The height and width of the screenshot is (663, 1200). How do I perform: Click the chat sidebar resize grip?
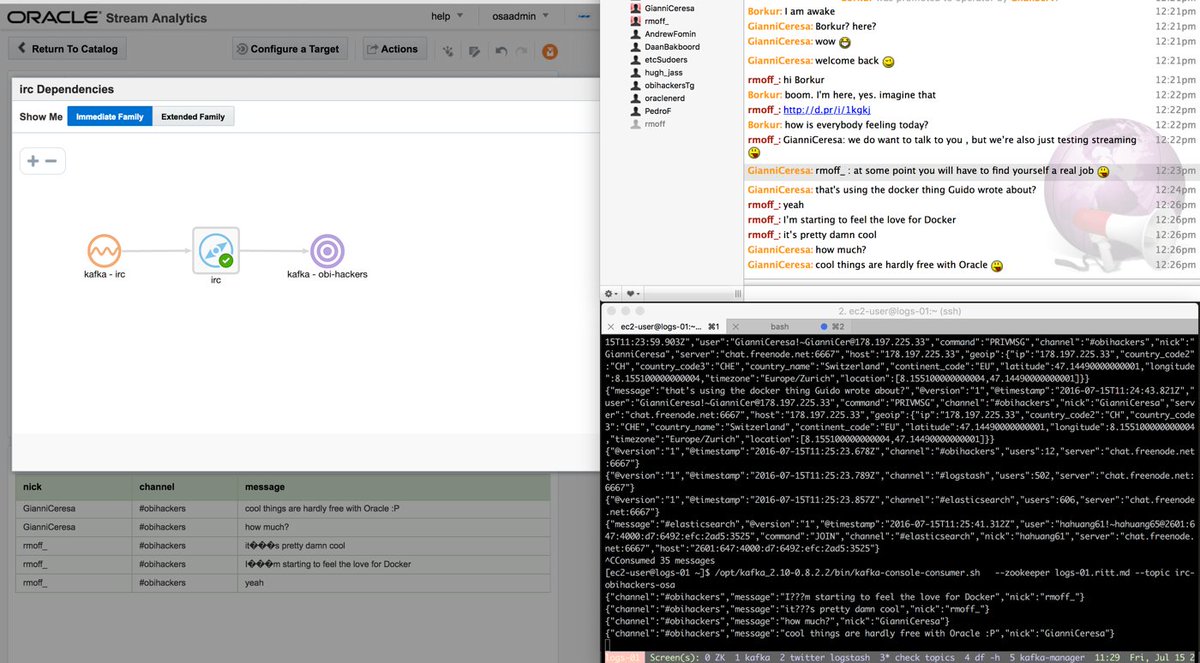pyautogui.click(x=738, y=294)
